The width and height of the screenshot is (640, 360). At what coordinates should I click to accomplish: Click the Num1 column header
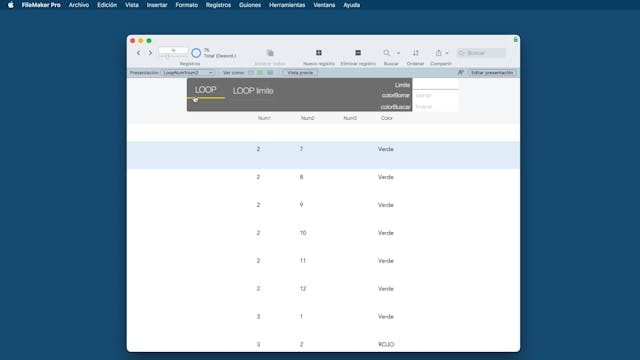click(x=264, y=118)
